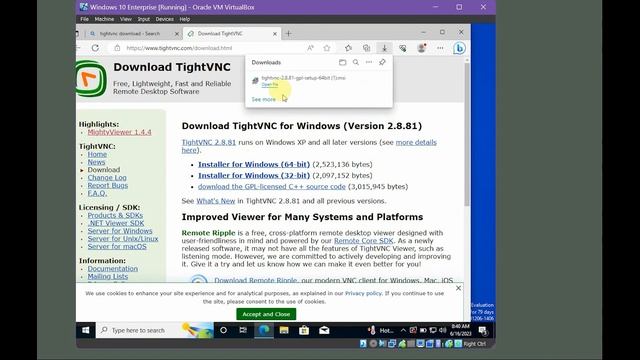Open Change Log sidebar link
The width and height of the screenshot is (640, 360).
click(107, 178)
